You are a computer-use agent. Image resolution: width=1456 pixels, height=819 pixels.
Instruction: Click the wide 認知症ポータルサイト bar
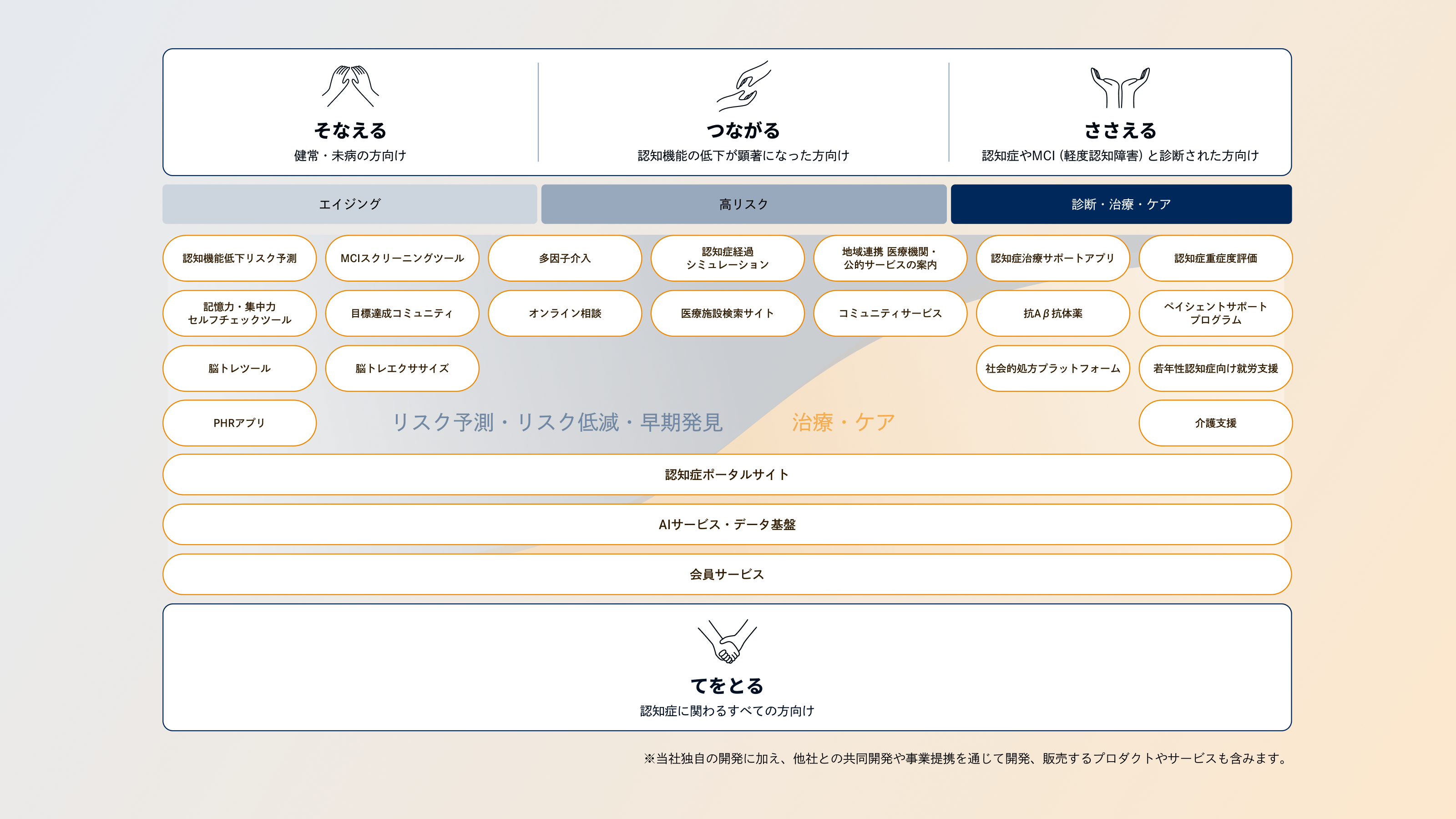tap(727, 474)
